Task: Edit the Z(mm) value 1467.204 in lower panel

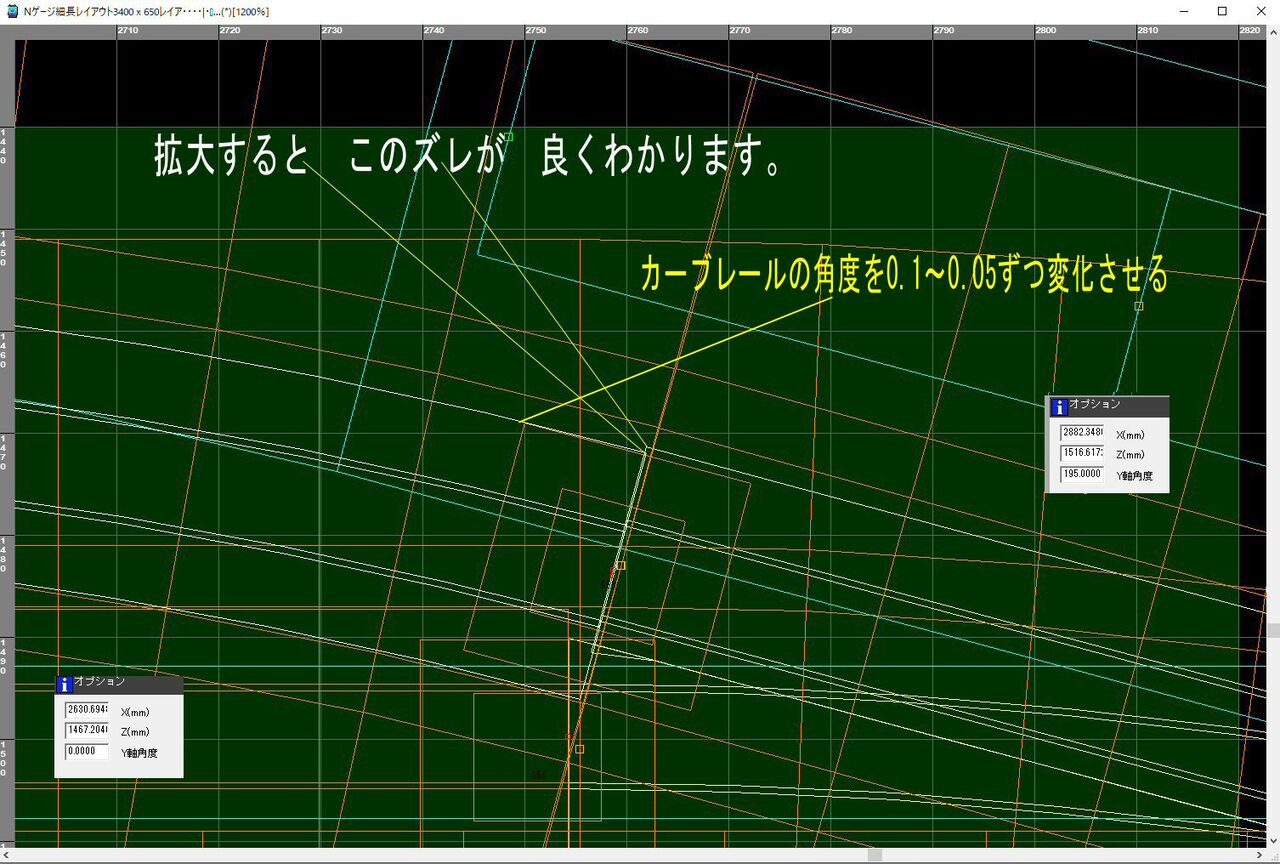Action: (x=86, y=732)
